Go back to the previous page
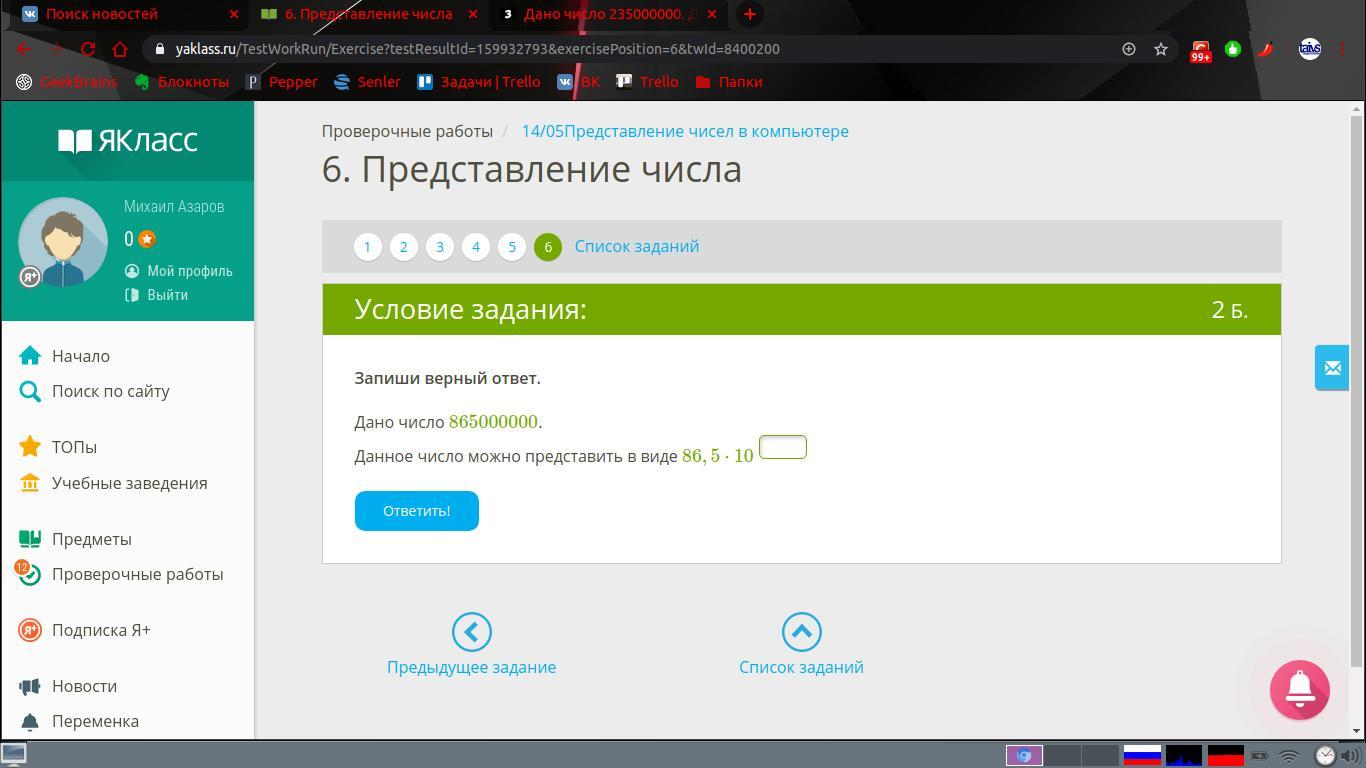Screen dimensions: 1366x768 25,48
